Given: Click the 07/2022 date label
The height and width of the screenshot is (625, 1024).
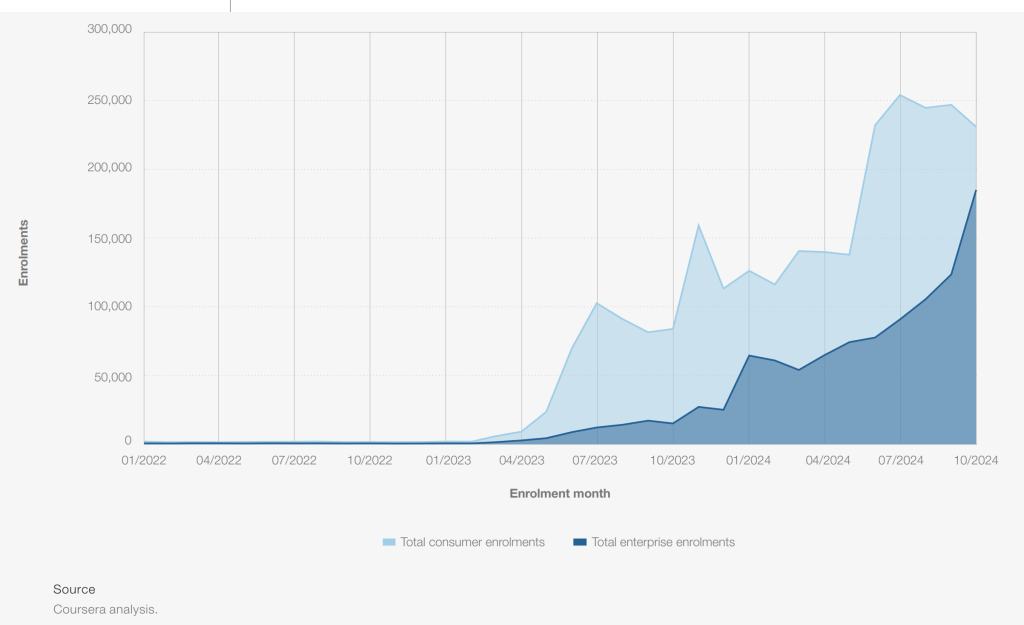Looking at the screenshot, I should [294, 461].
